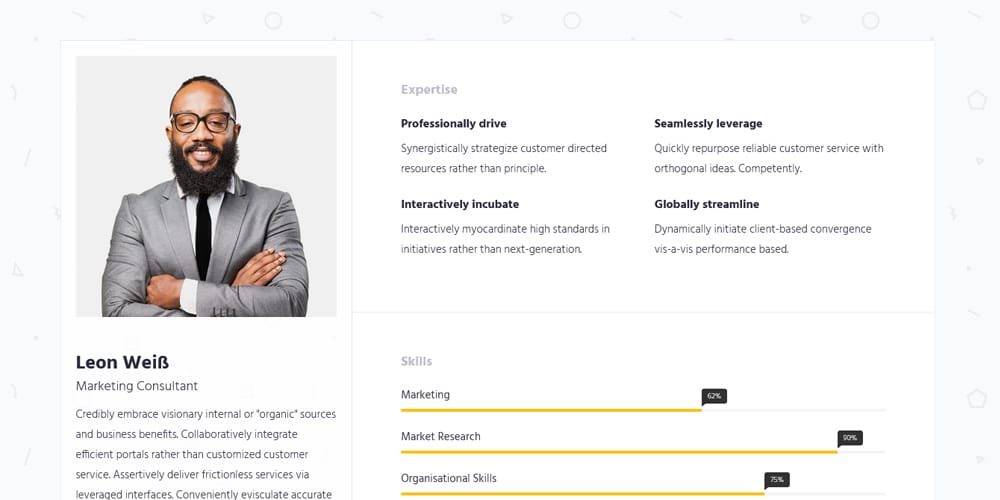
Task: Click the description text under "Globally streamline"
Action: coord(762,239)
